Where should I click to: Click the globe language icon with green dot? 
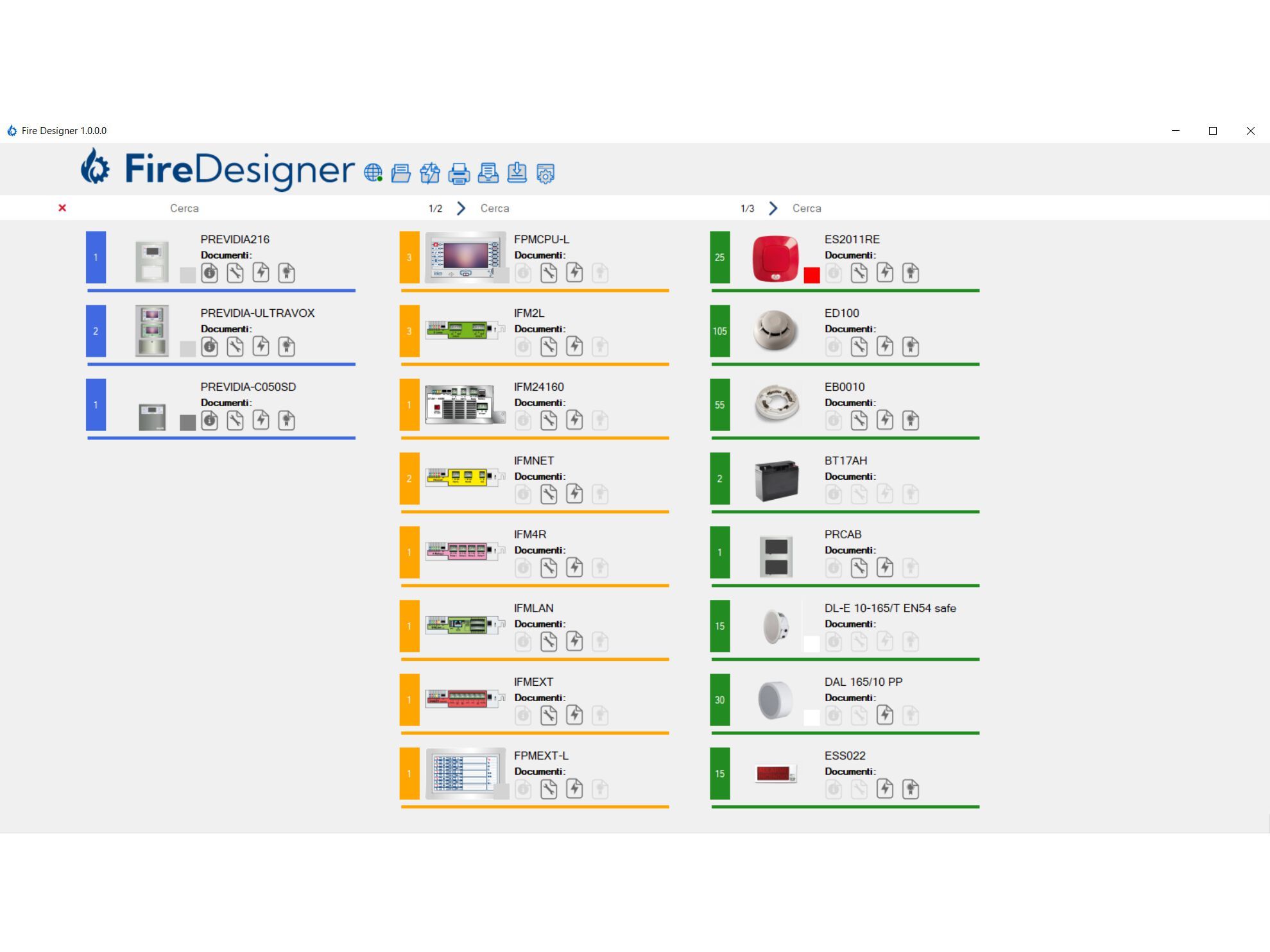[x=373, y=172]
